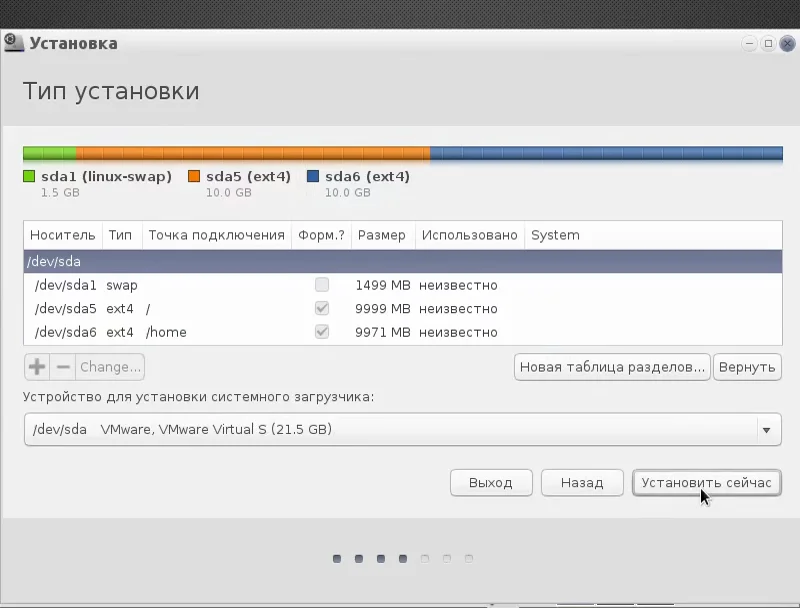Go back with the Назад button
Image resolution: width=800 pixels, height=608 pixels.
582,483
